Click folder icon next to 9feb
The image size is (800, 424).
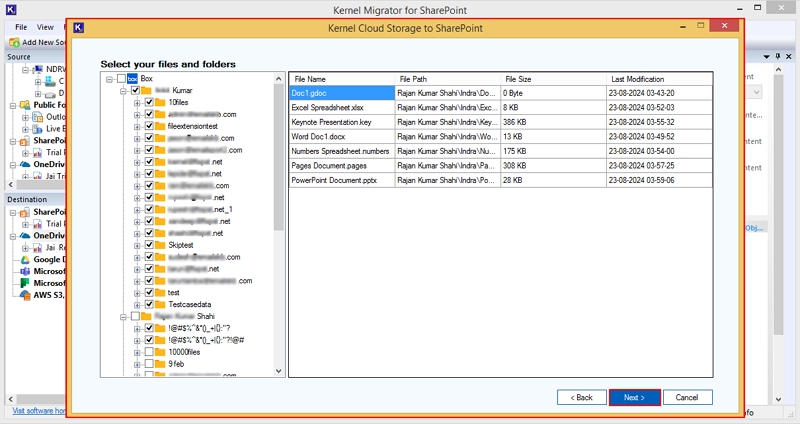(x=160, y=364)
